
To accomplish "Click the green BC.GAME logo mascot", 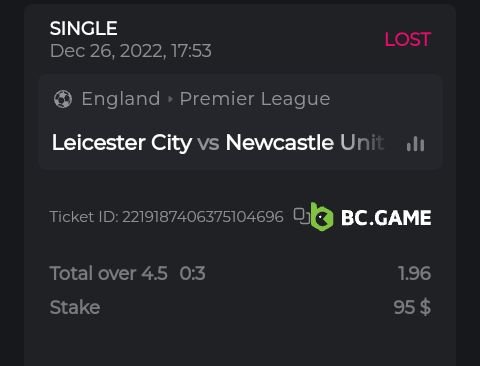I will (x=321, y=217).
